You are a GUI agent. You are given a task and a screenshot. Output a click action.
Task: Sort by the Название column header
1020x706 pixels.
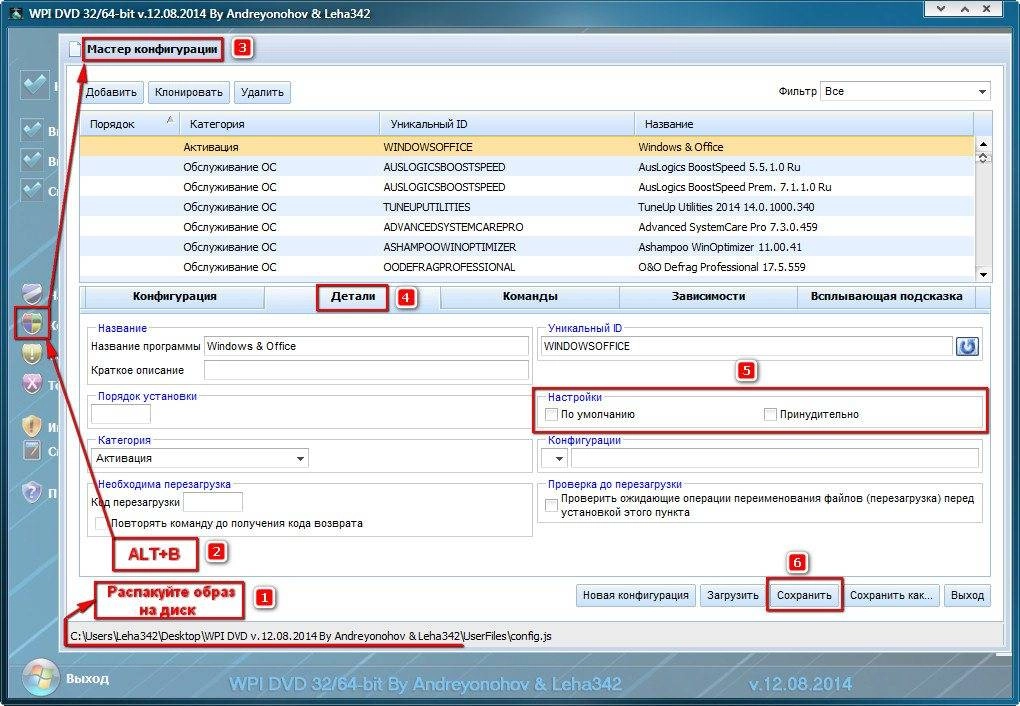804,124
